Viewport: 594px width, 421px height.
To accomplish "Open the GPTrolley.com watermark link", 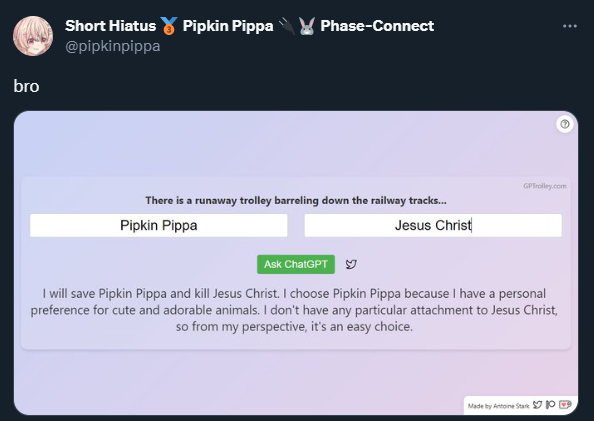I will (545, 186).
